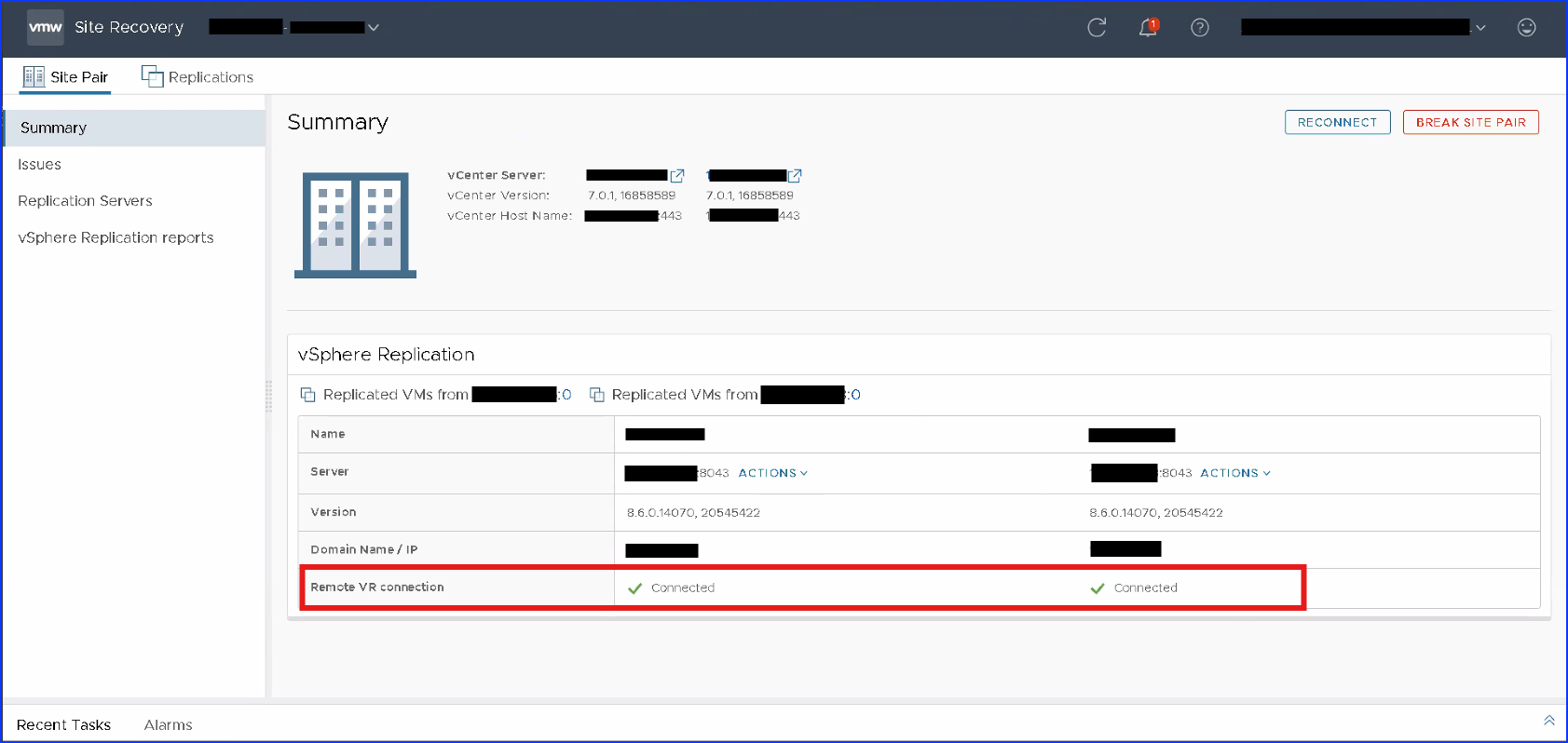Click the BREAK SITE PAIR button

pyautogui.click(x=1470, y=122)
